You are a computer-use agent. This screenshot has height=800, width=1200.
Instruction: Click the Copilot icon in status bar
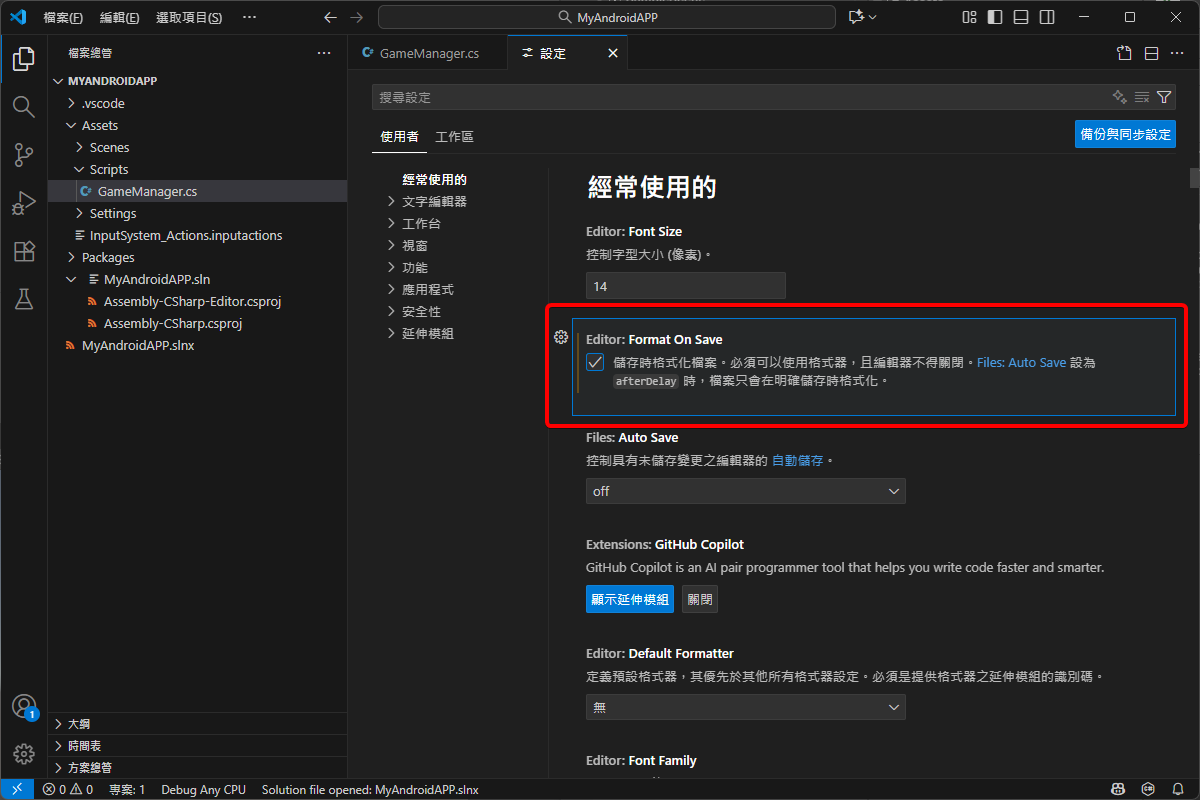(x=1117, y=789)
